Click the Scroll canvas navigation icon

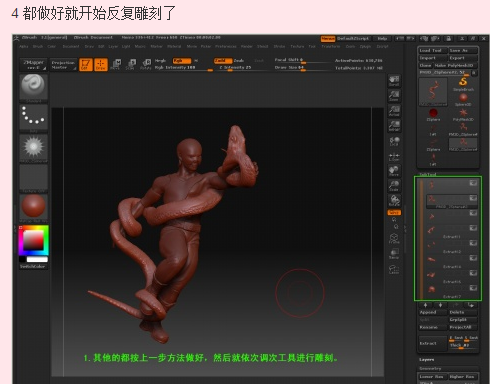click(394, 80)
